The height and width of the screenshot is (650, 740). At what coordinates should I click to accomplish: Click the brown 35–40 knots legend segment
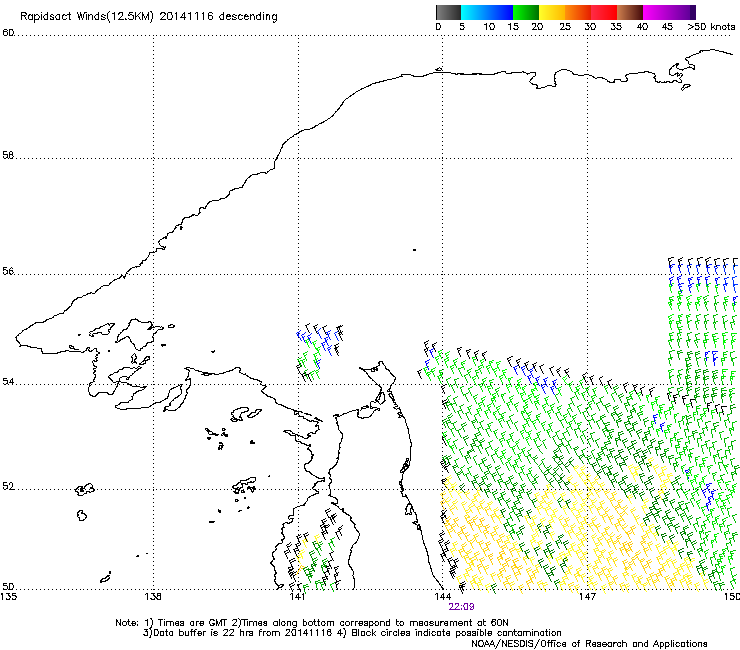point(630,12)
